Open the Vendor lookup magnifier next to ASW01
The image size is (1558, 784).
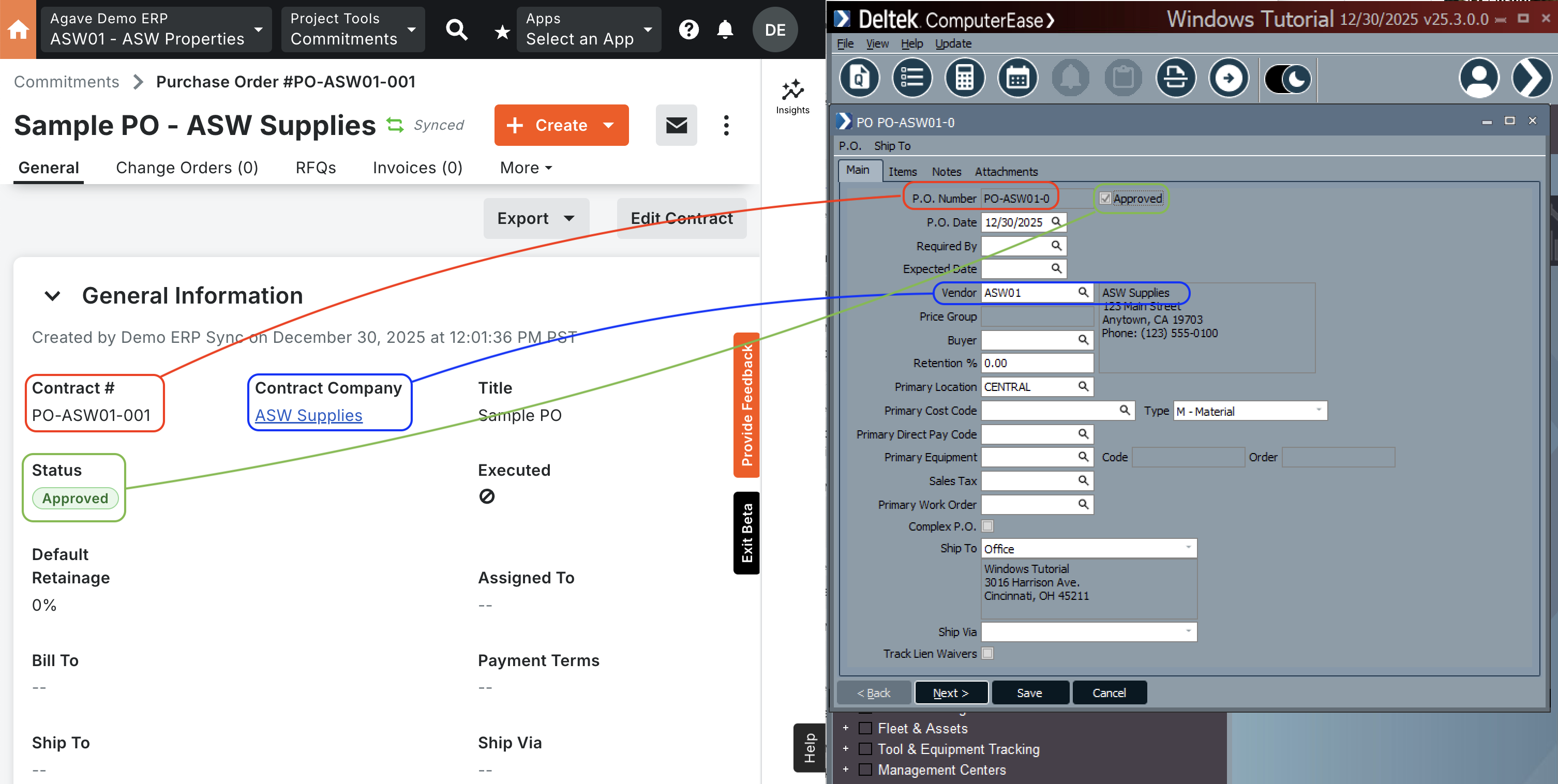click(1083, 293)
